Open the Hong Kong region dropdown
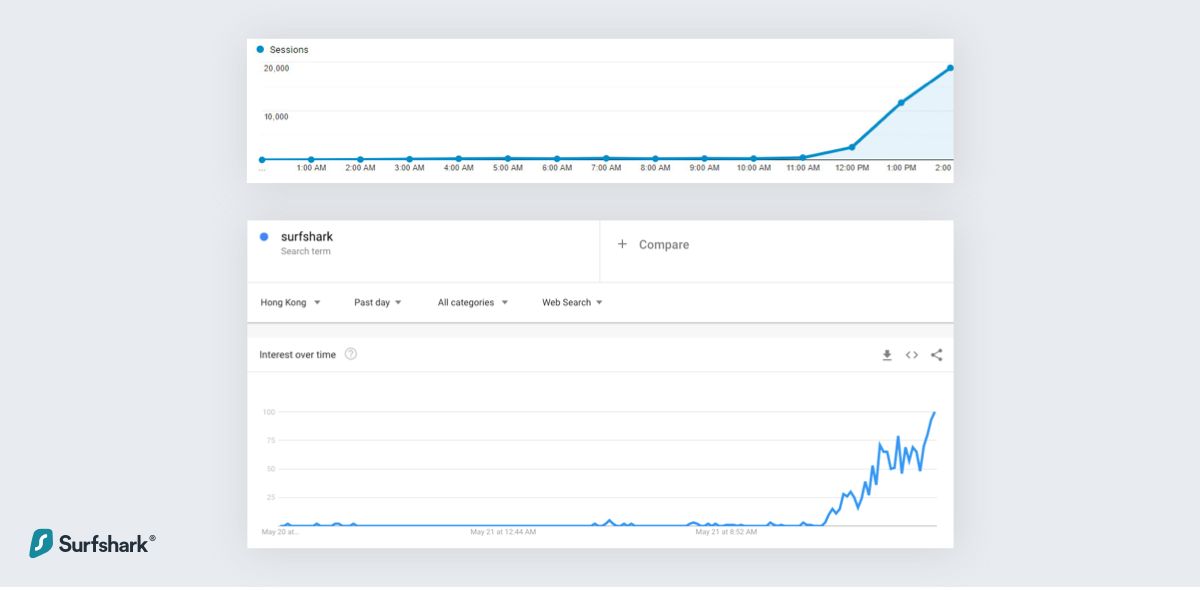Screen dimensions: 1200x590 click(x=290, y=302)
